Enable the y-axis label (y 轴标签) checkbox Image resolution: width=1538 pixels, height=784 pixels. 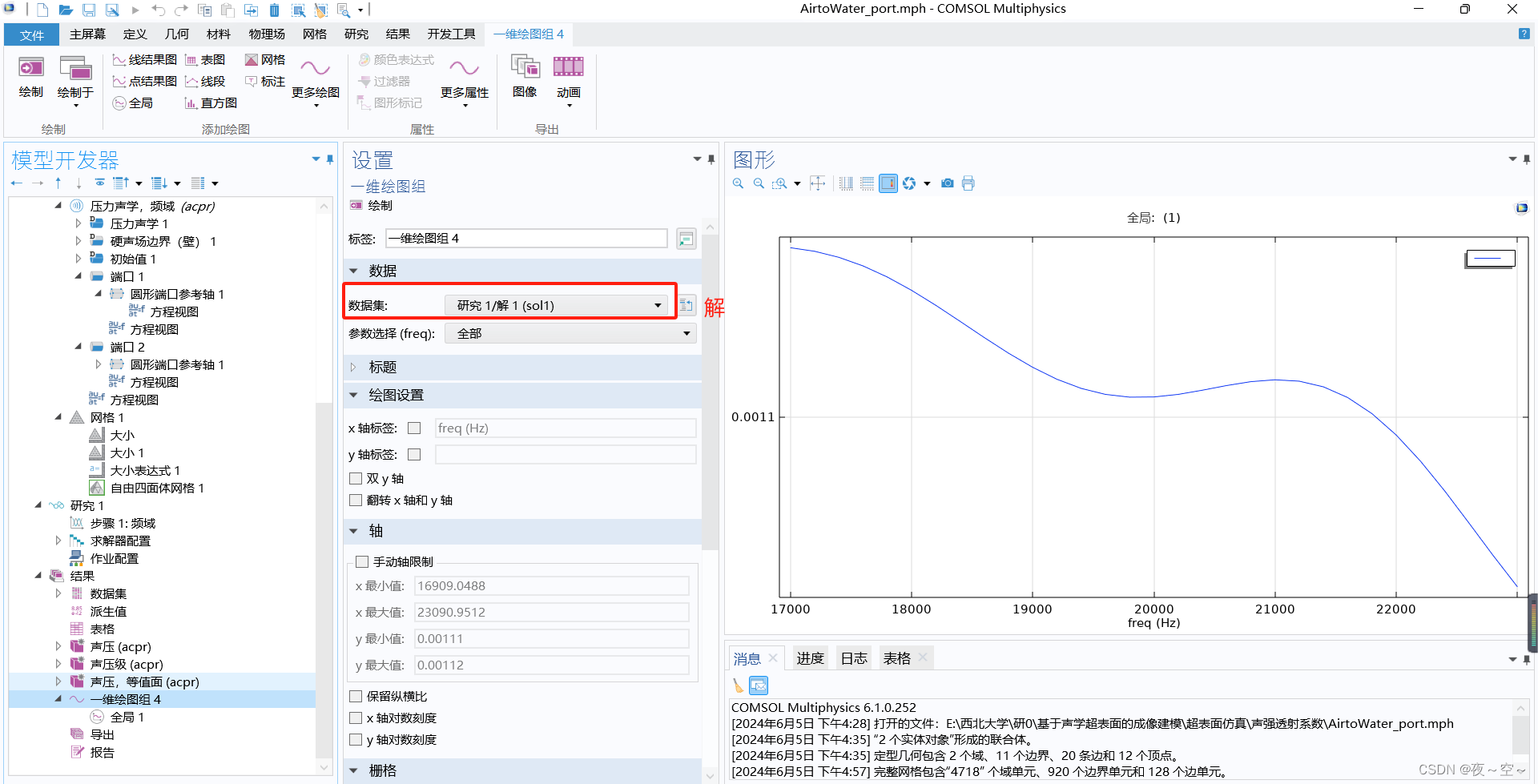click(414, 455)
